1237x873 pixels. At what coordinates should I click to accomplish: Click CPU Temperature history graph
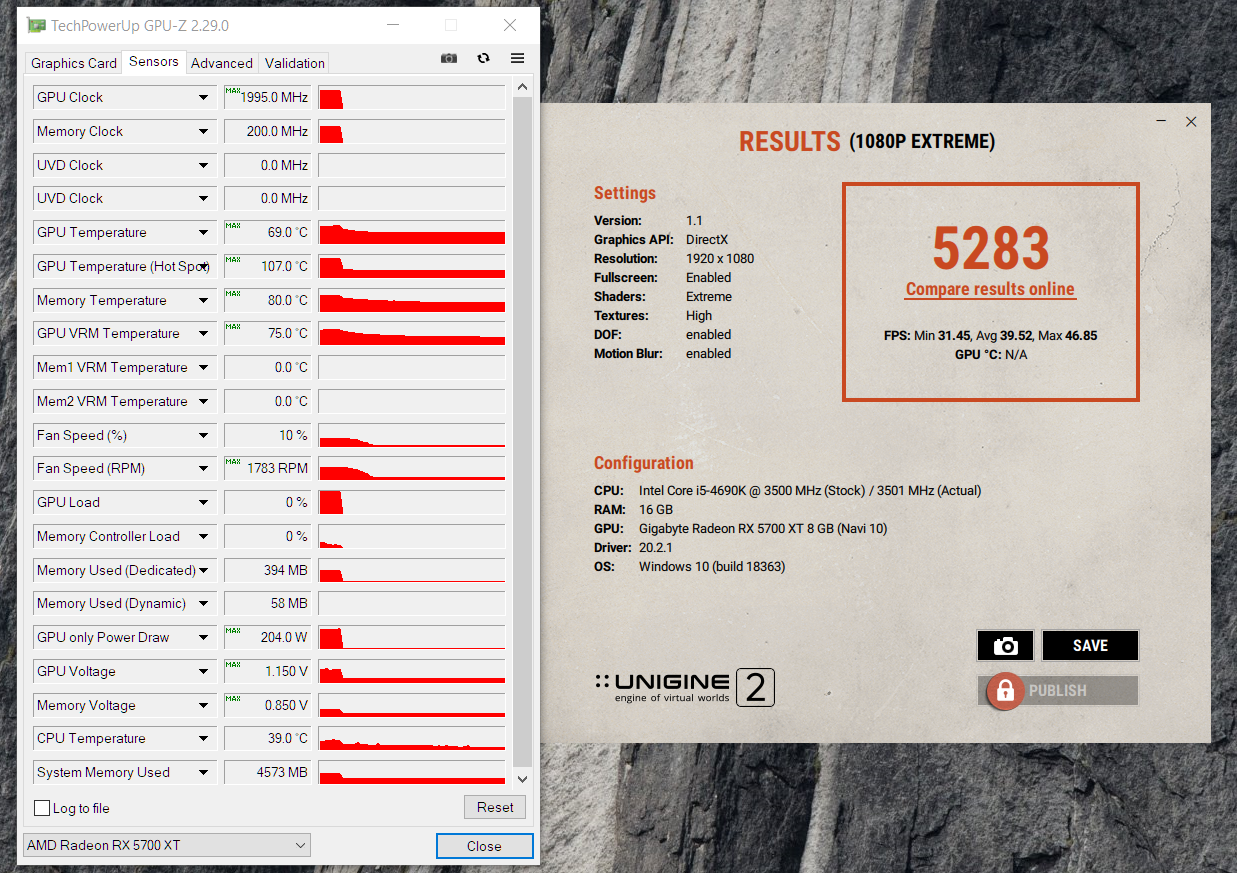(x=412, y=738)
